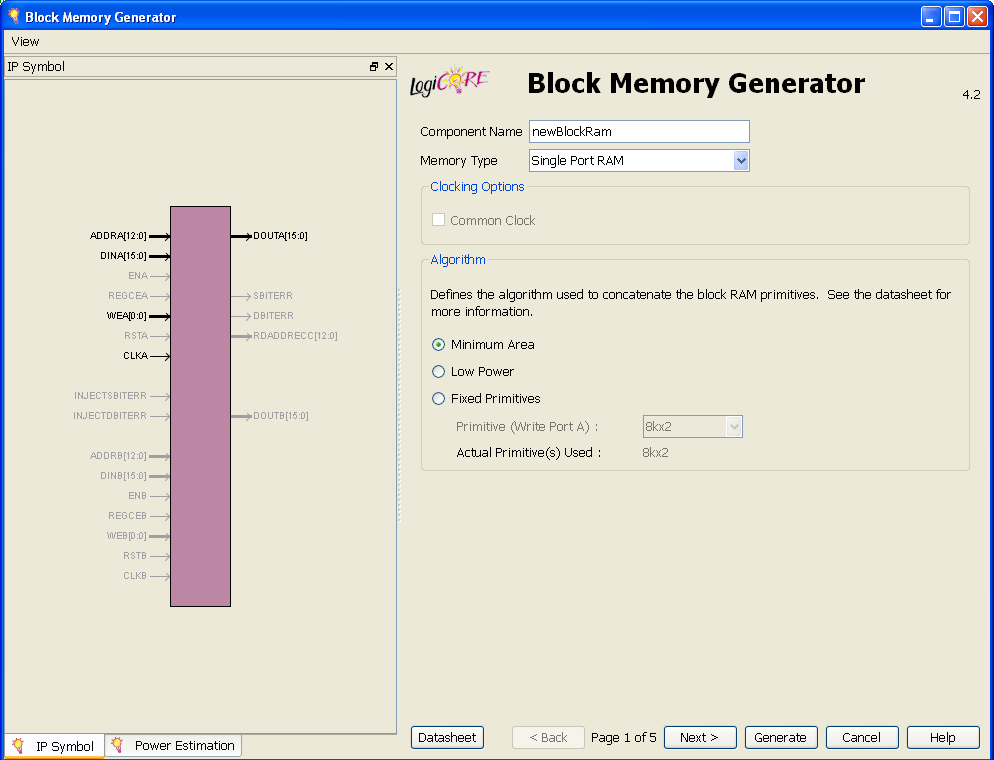Click the Algorithm group label
The width and height of the screenshot is (994, 760).
458,260
